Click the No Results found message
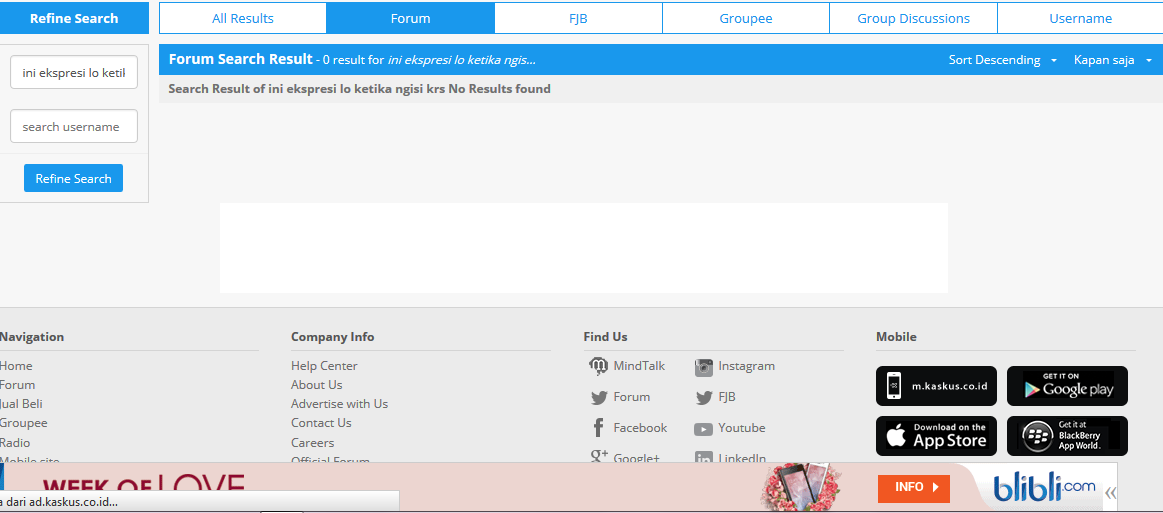This screenshot has width=1163, height=513. (x=499, y=89)
